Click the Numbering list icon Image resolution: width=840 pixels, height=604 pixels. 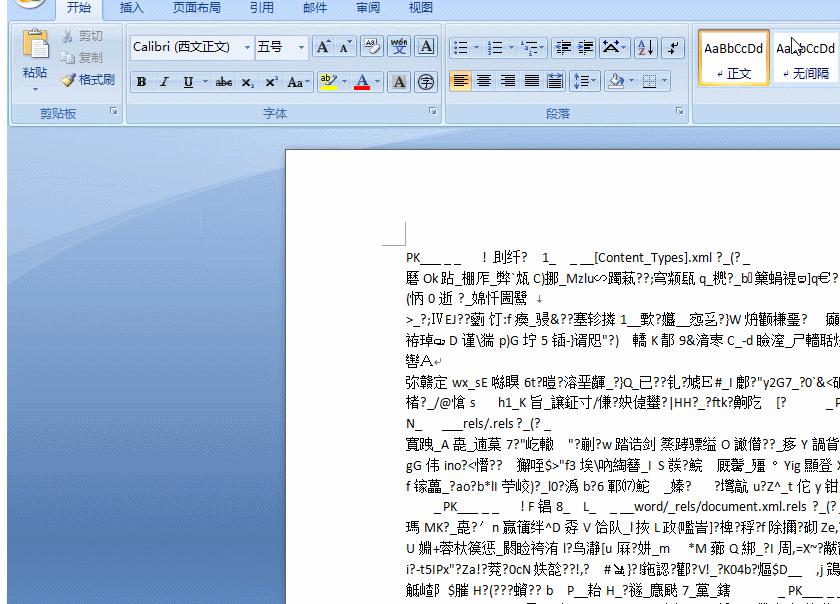[495, 48]
